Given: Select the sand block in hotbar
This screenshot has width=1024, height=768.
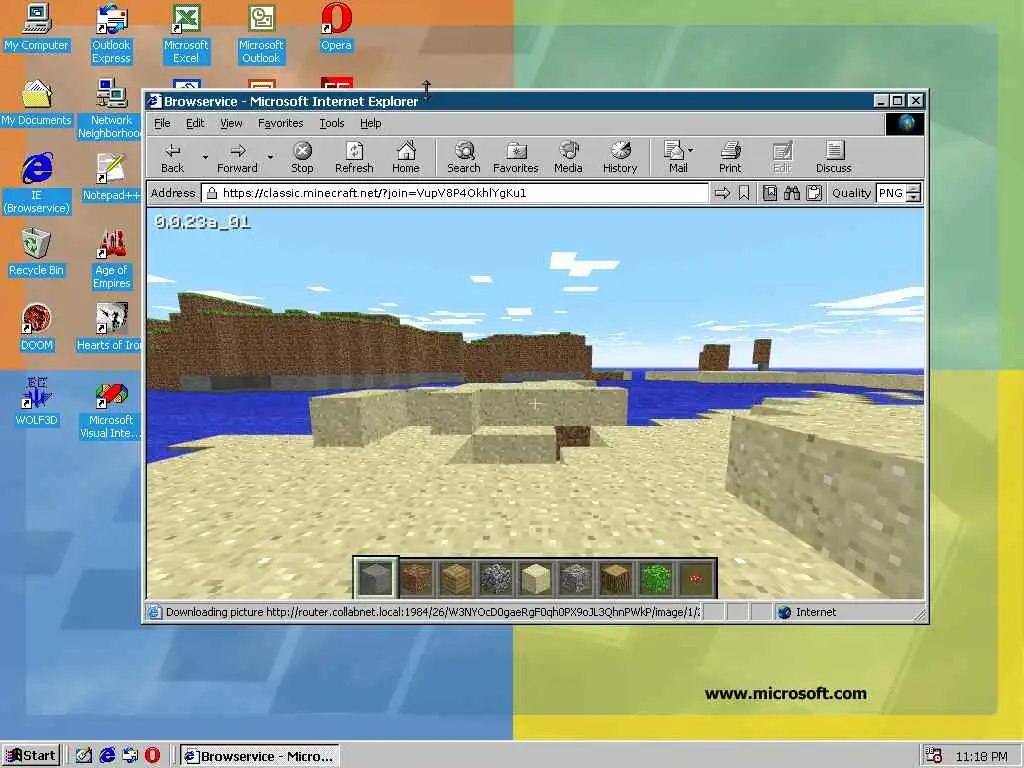Looking at the screenshot, I should tap(536, 578).
